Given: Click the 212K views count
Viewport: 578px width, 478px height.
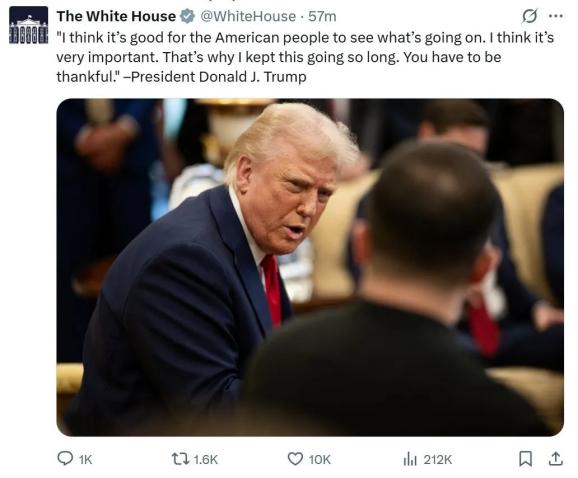Looking at the screenshot, I should (438, 460).
